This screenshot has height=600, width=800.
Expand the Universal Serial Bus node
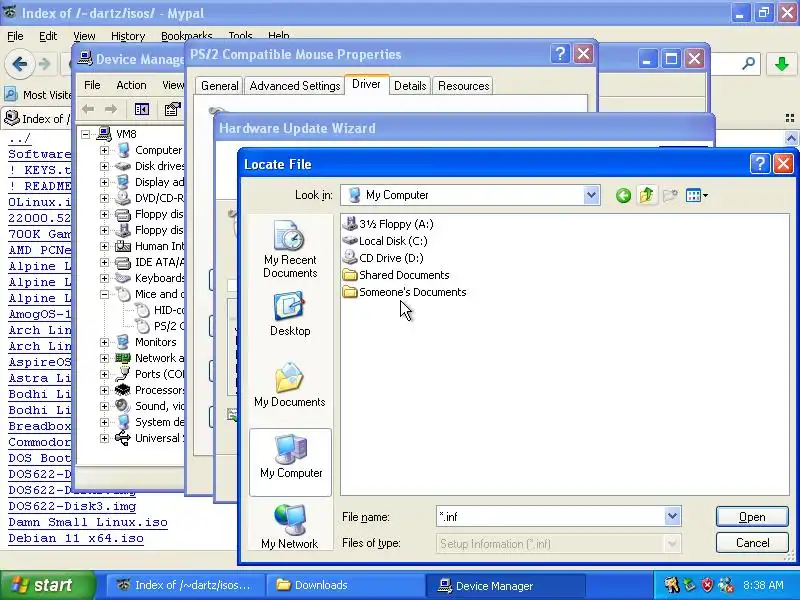(x=104, y=438)
